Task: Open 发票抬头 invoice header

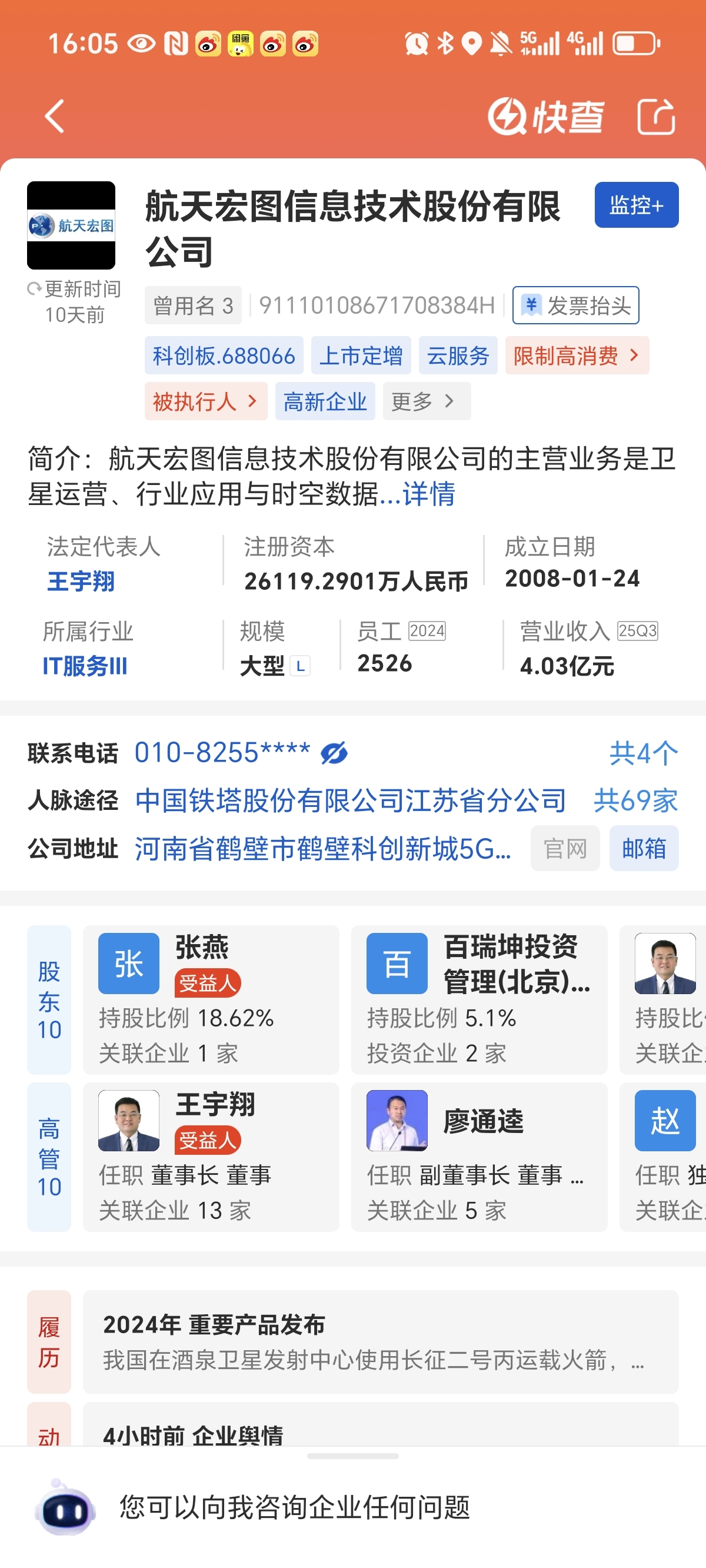Action: coord(575,305)
